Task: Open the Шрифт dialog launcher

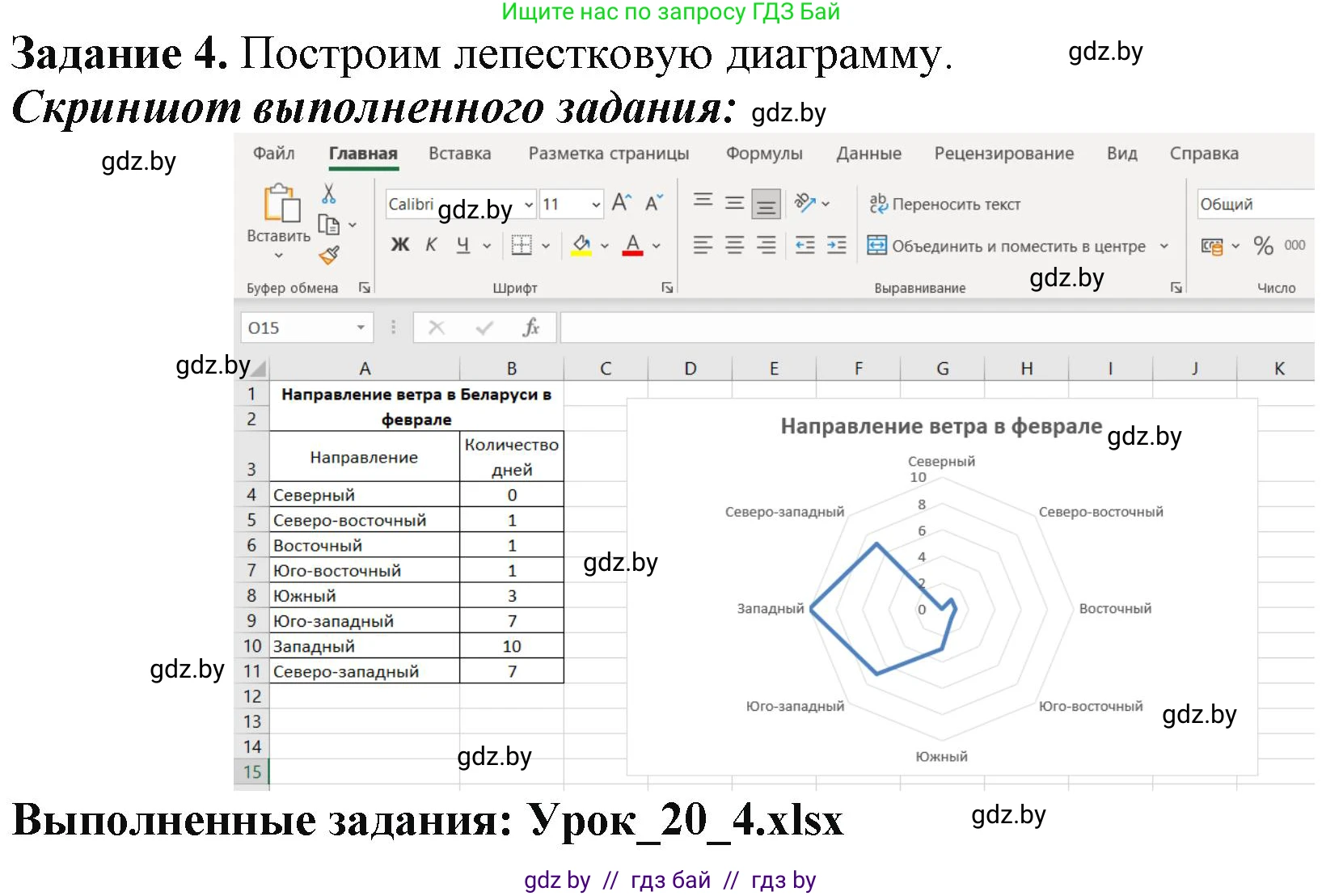Action: 668,287
